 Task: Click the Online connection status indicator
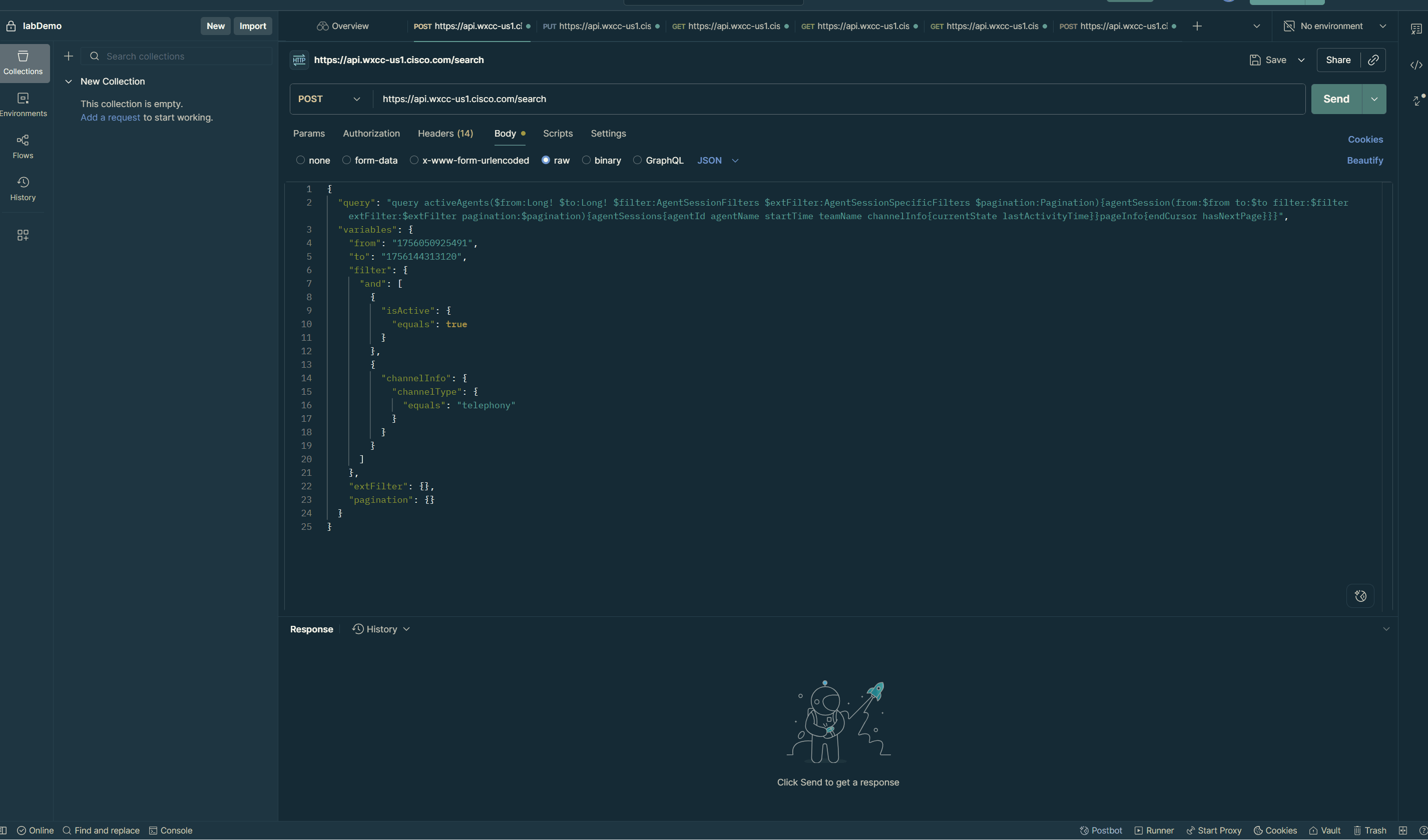click(x=35, y=830)
